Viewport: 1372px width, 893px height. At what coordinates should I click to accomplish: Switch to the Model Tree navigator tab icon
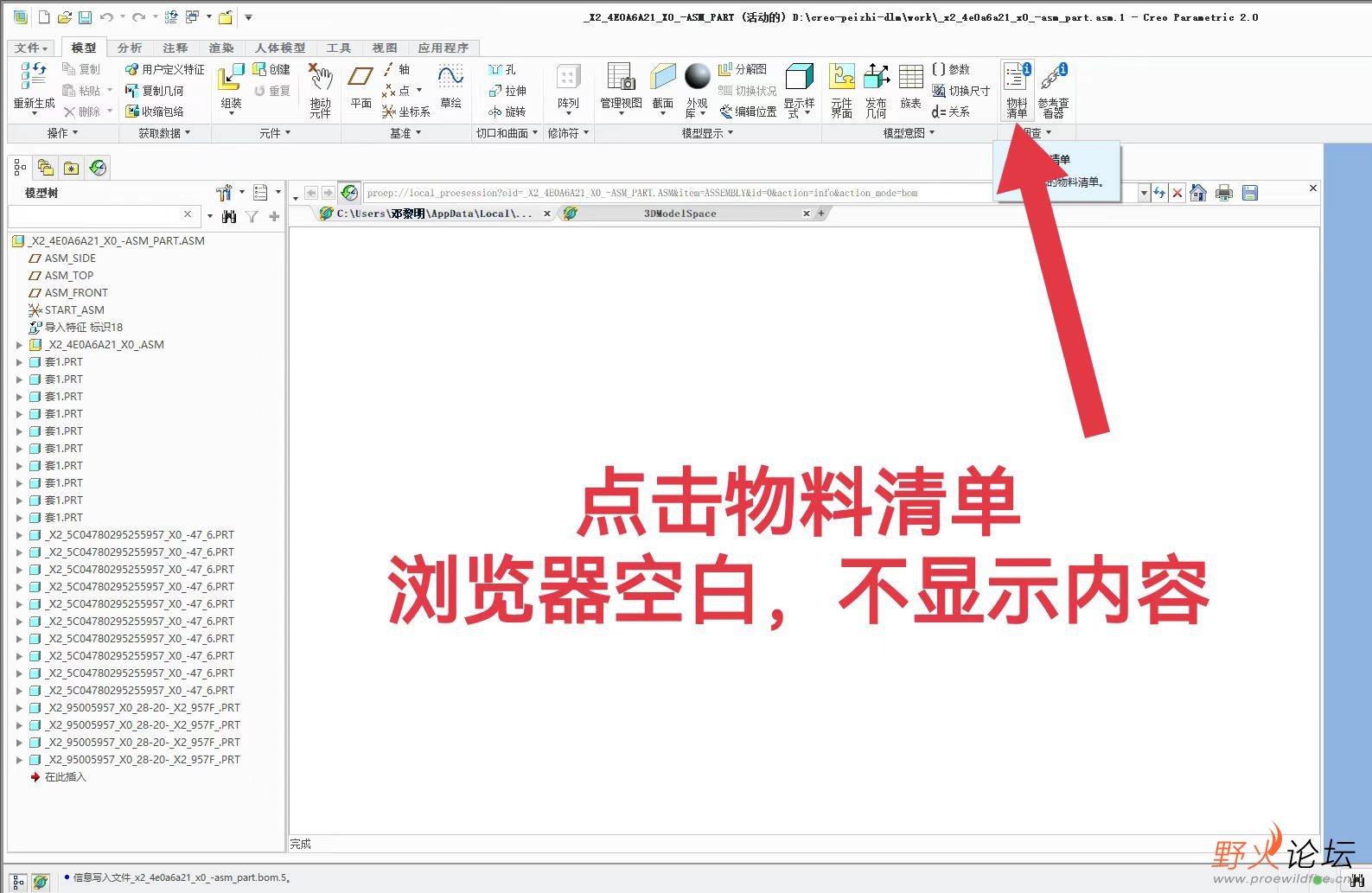tap(20, 168)
